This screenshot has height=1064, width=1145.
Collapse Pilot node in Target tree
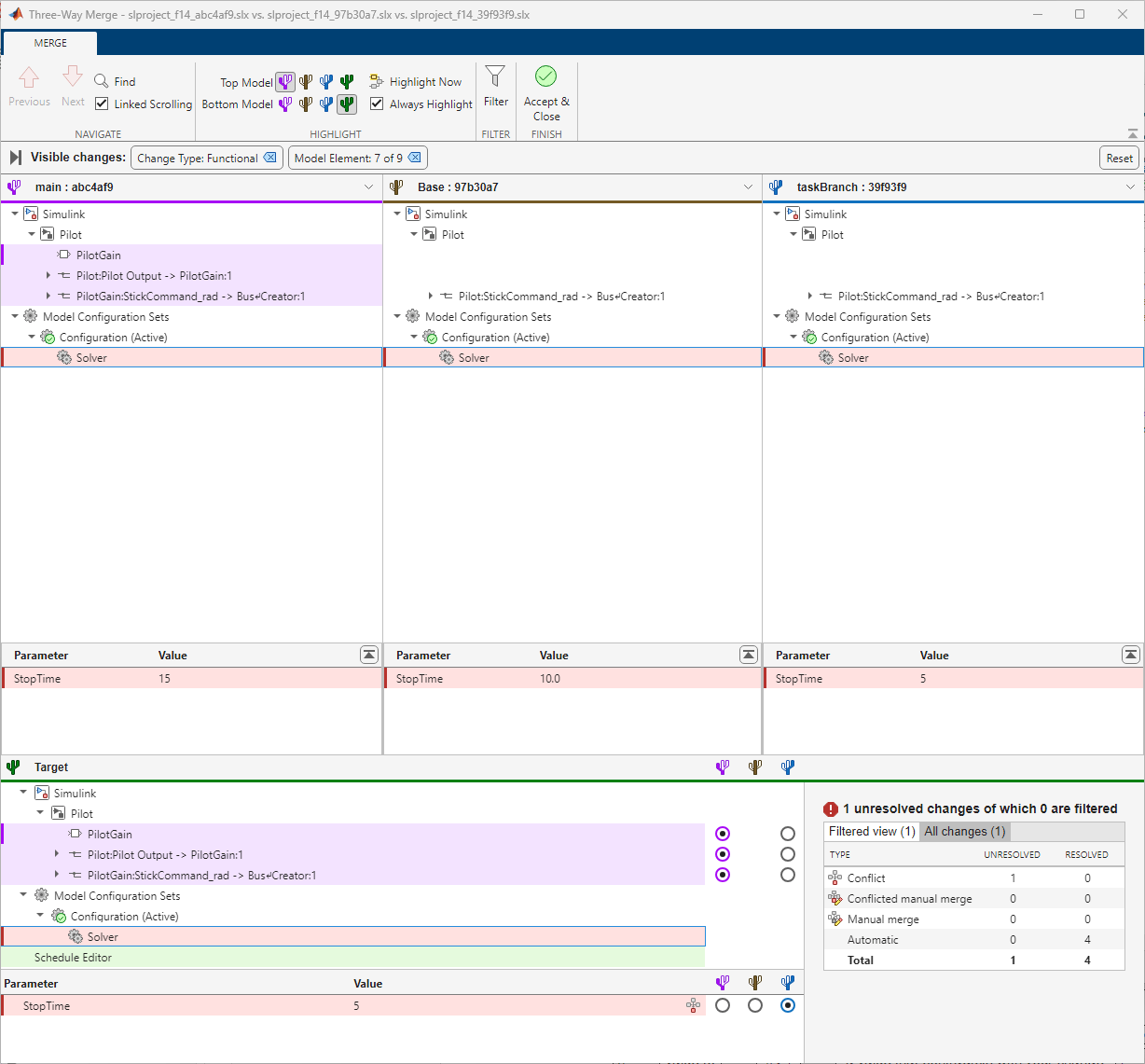coord(41,813)
